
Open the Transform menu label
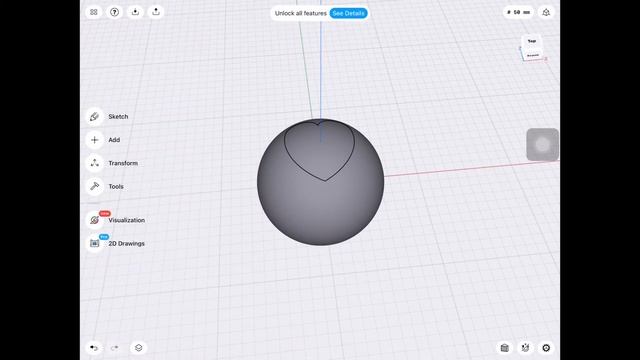point(123,163)
